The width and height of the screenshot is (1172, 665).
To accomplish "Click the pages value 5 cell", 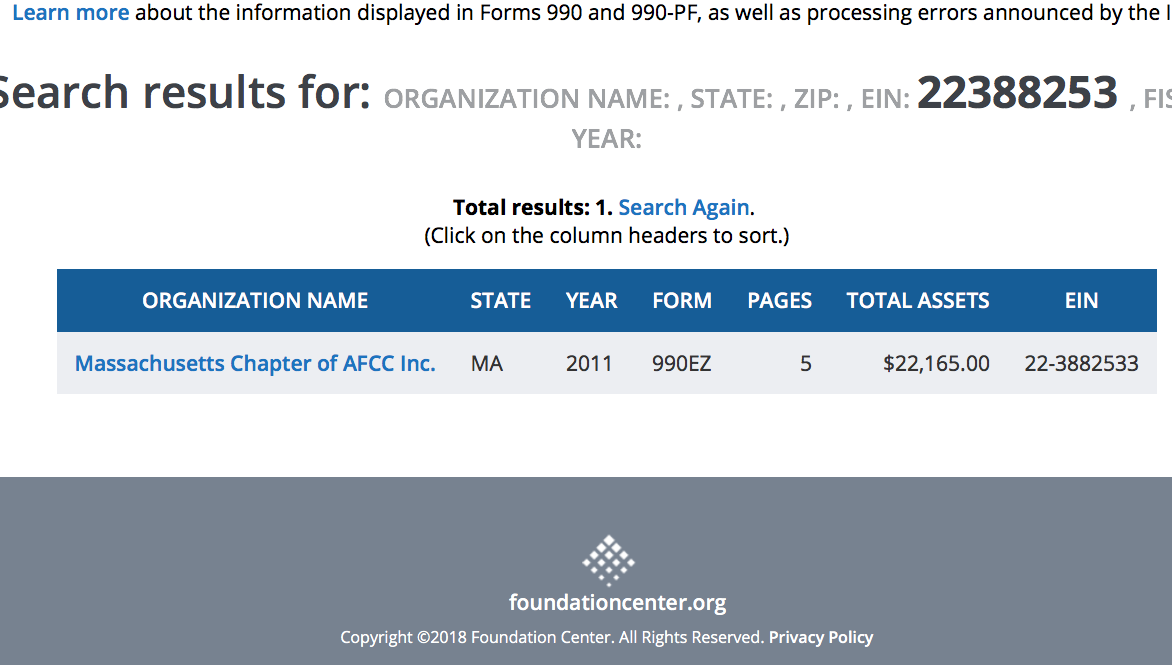I will (805, 364).
